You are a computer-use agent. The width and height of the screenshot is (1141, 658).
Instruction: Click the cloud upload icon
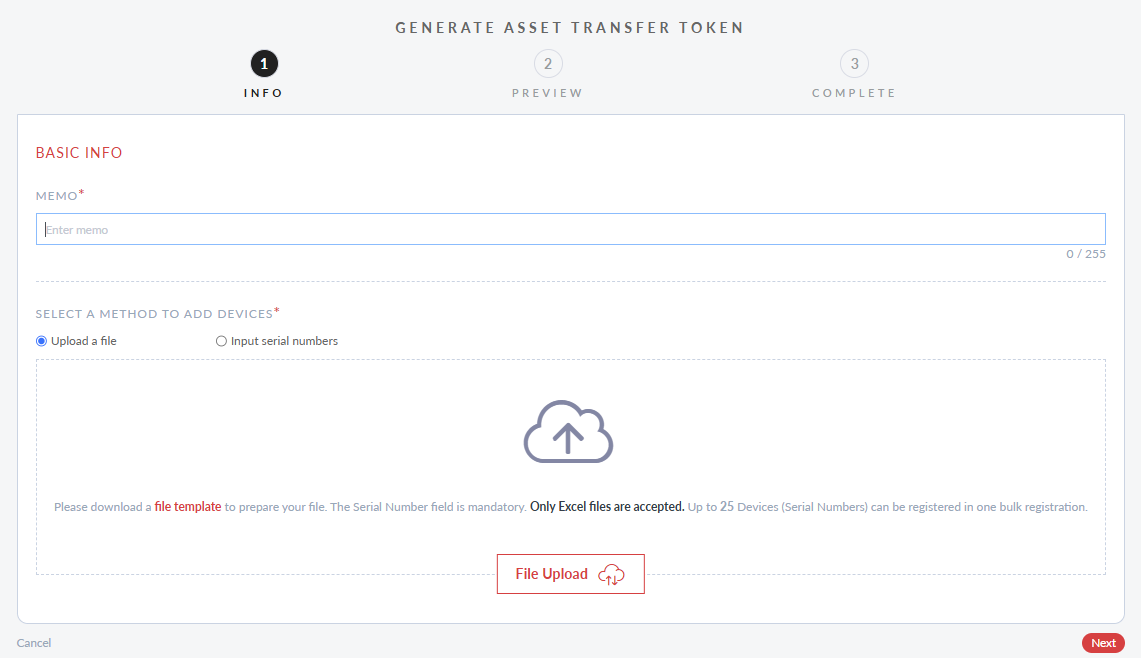567,431
